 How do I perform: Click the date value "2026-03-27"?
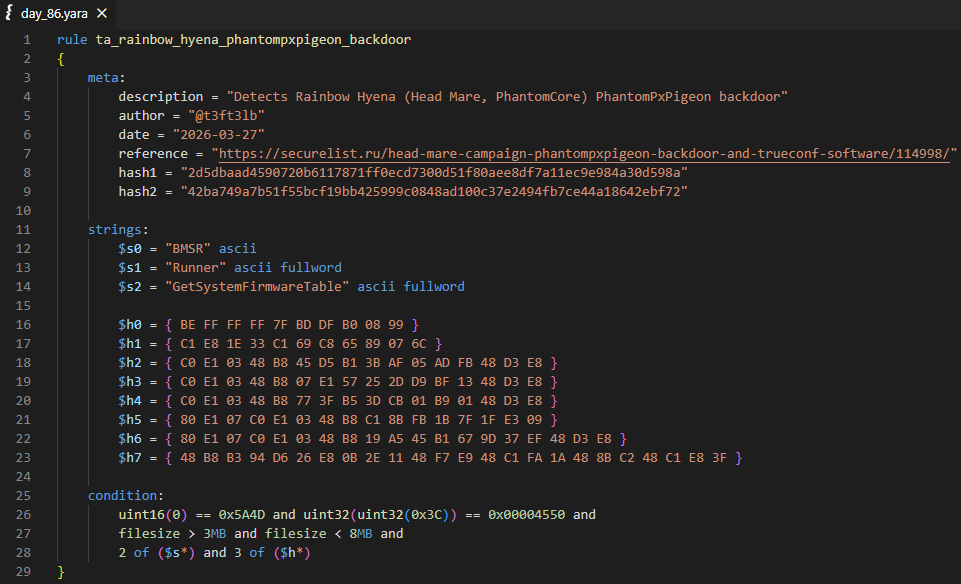[218, 135]
